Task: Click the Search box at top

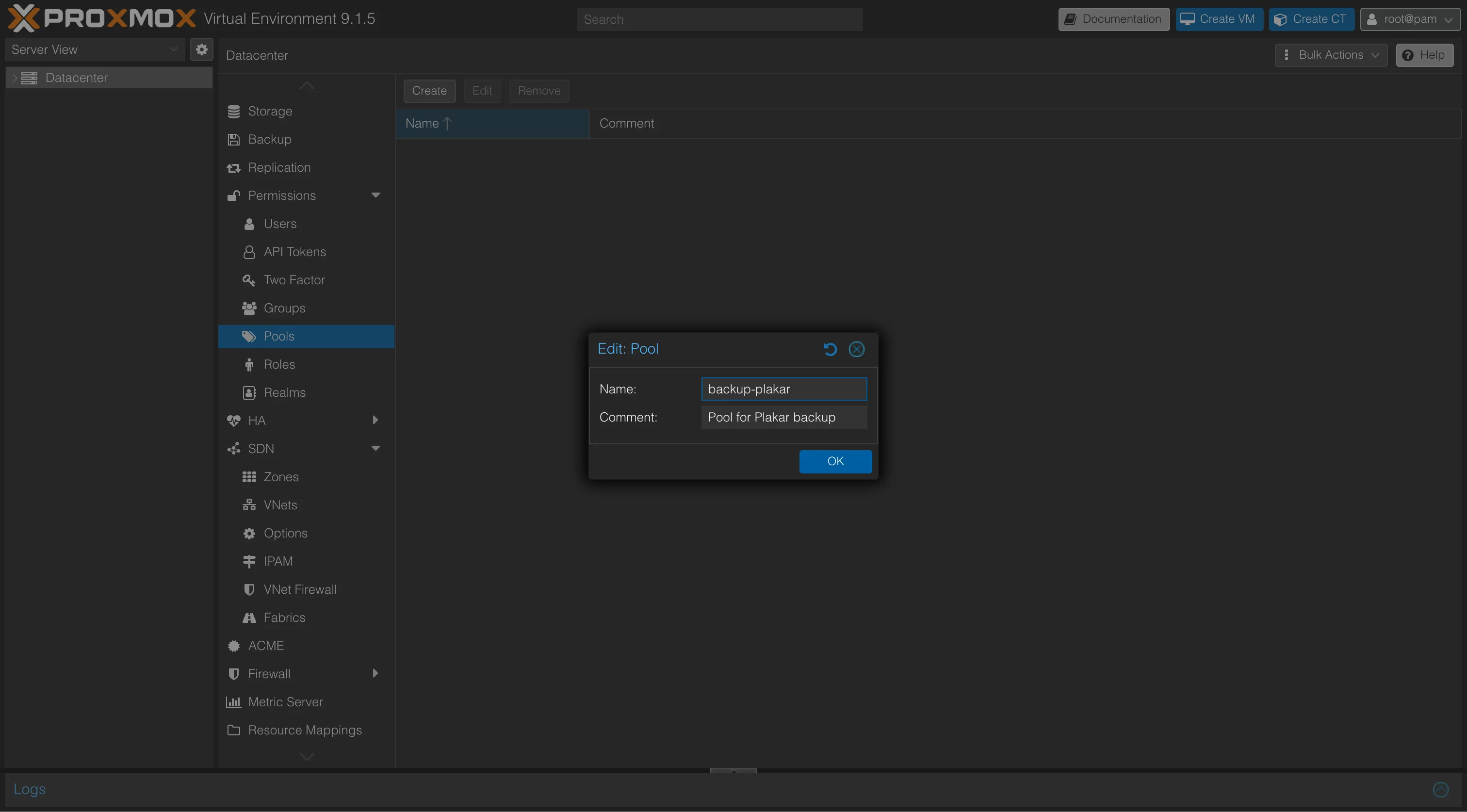Action: [x=719, y=19]
